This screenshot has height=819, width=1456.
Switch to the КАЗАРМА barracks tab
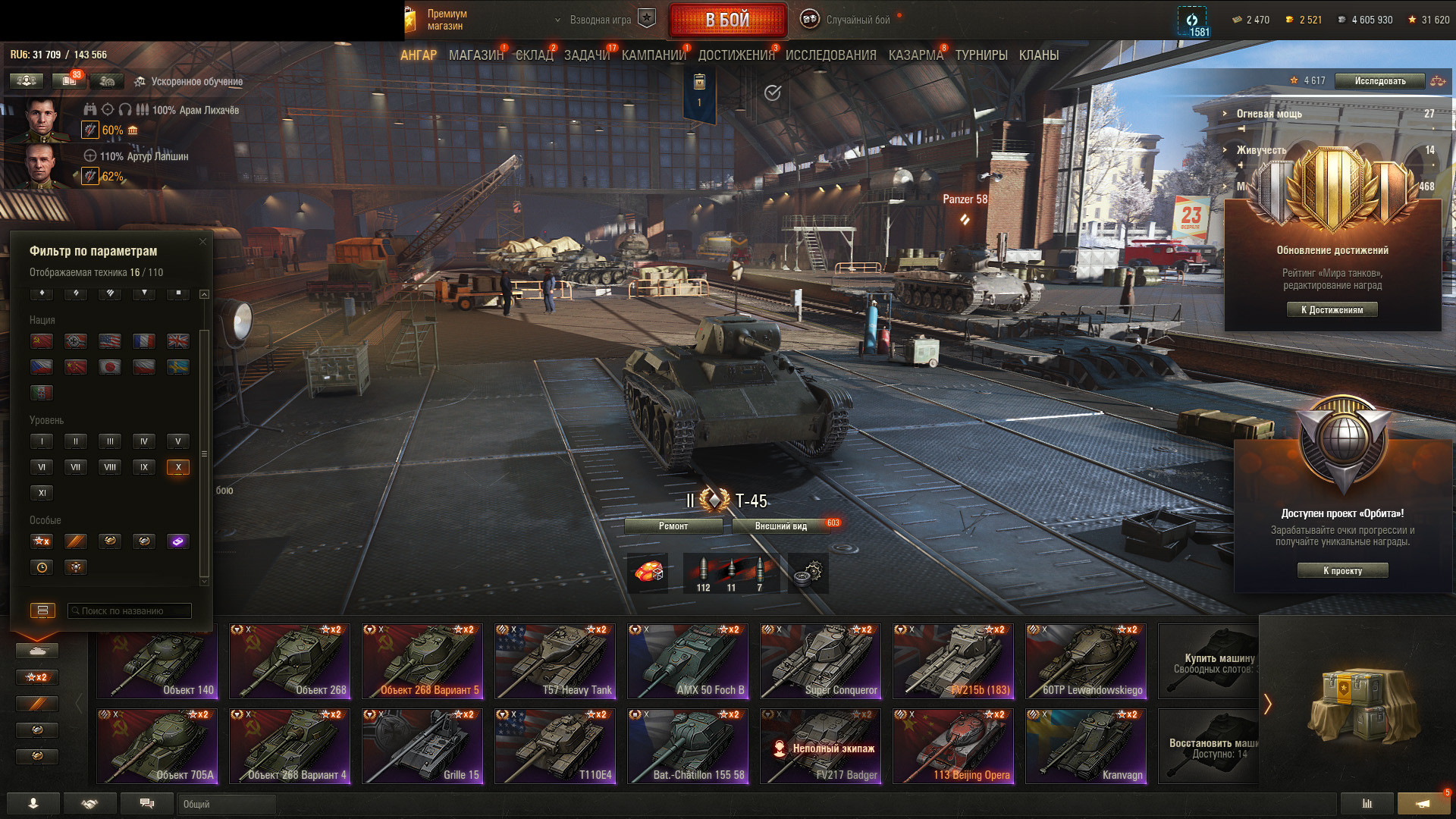916,55
